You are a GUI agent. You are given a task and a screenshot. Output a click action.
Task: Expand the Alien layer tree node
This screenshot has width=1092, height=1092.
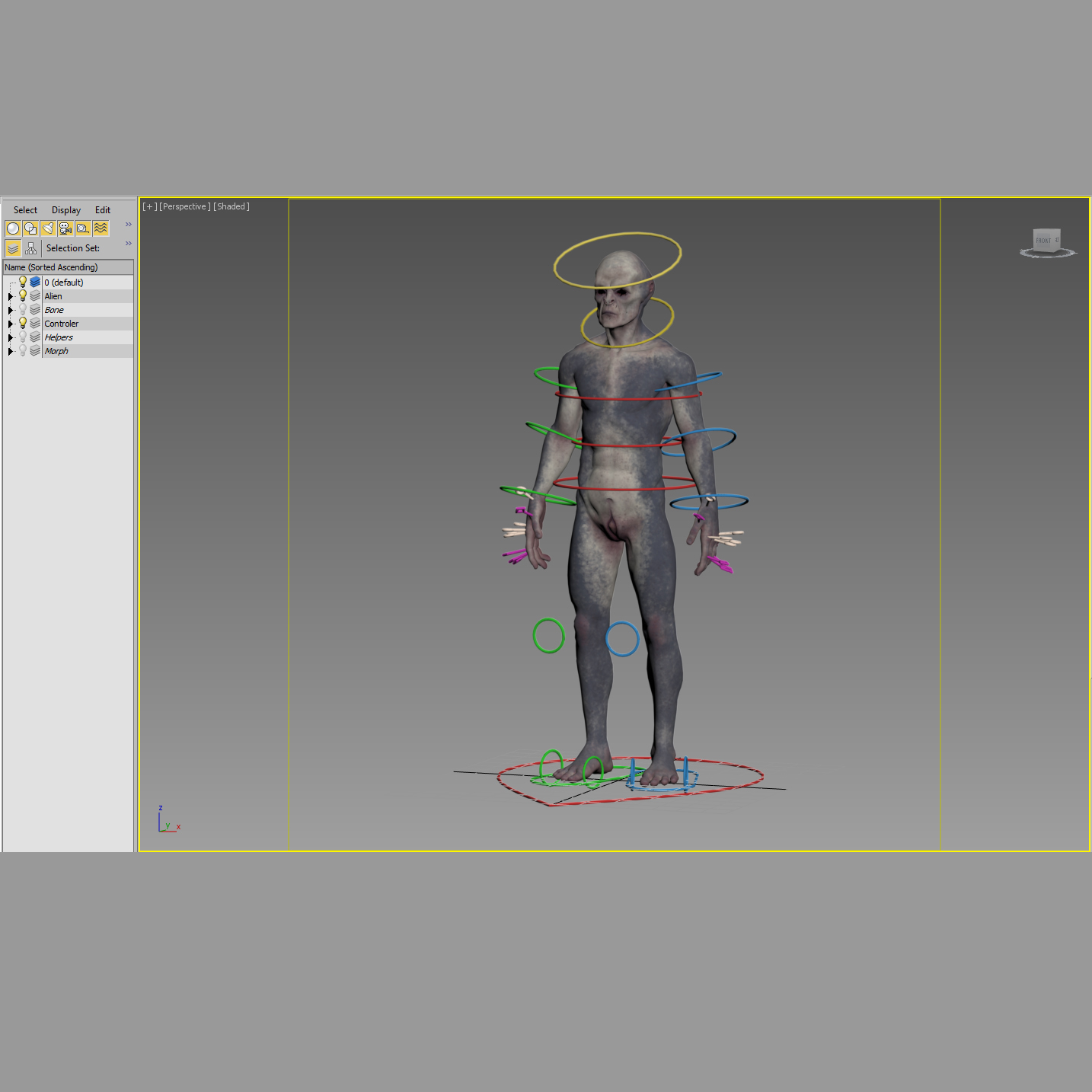[x=11, y=295]
